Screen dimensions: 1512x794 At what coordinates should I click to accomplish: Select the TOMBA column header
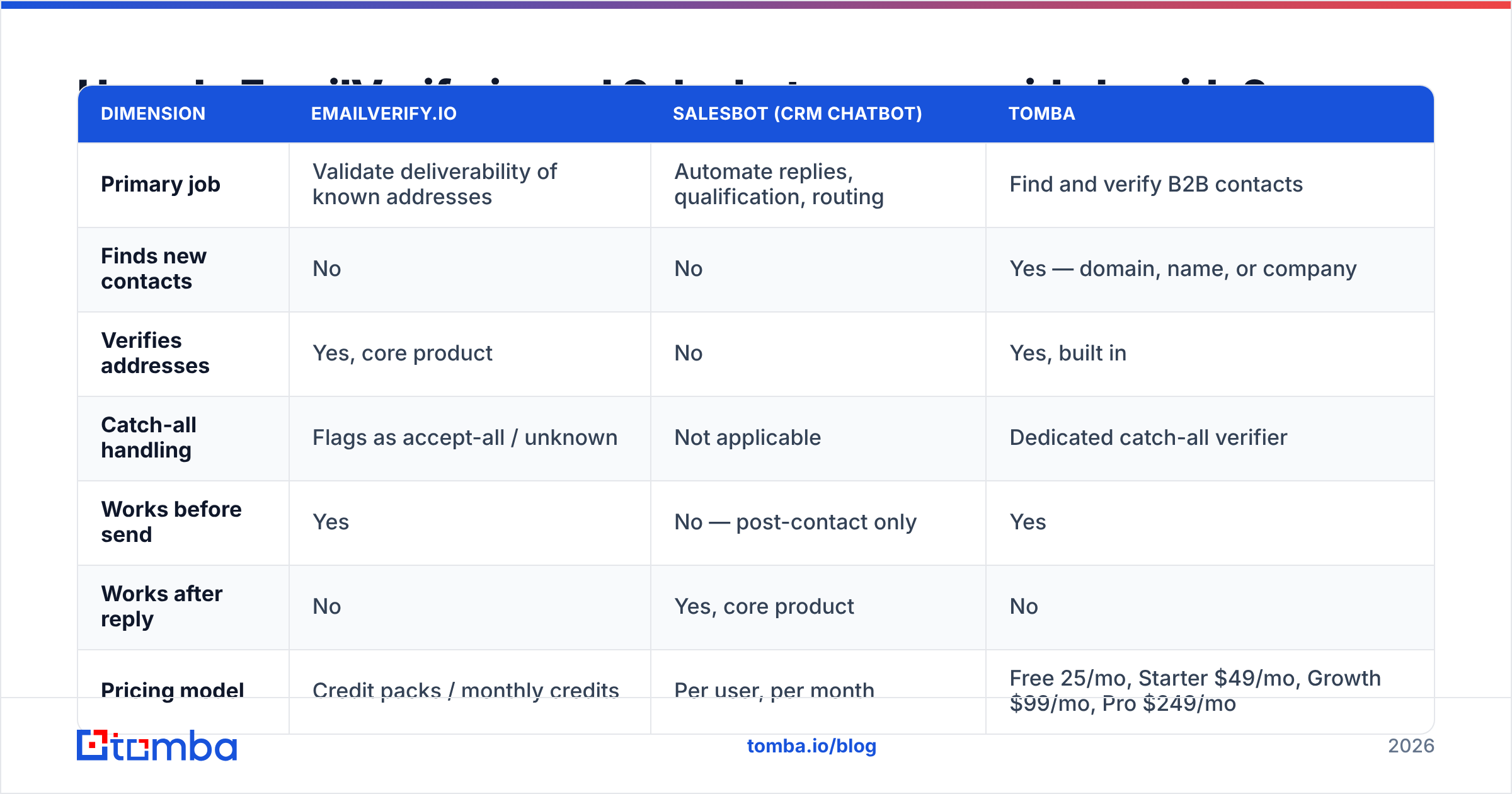click(x=1042, y=113)
